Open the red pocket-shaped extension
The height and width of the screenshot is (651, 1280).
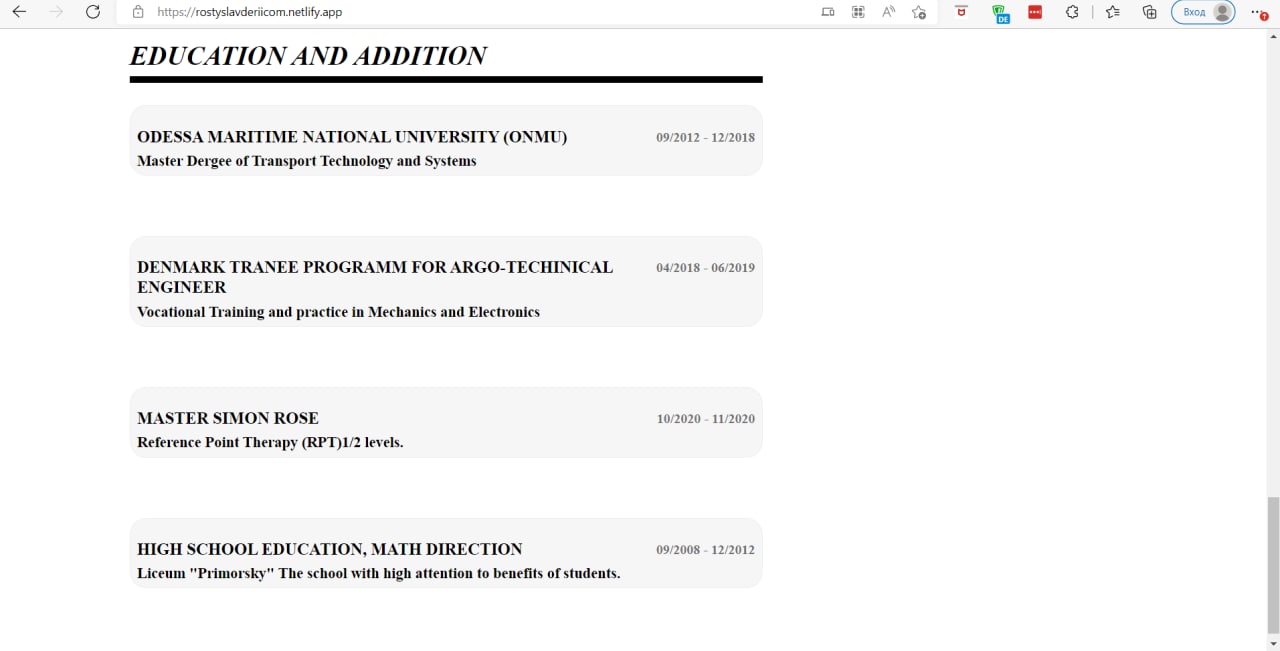(961, 12)
